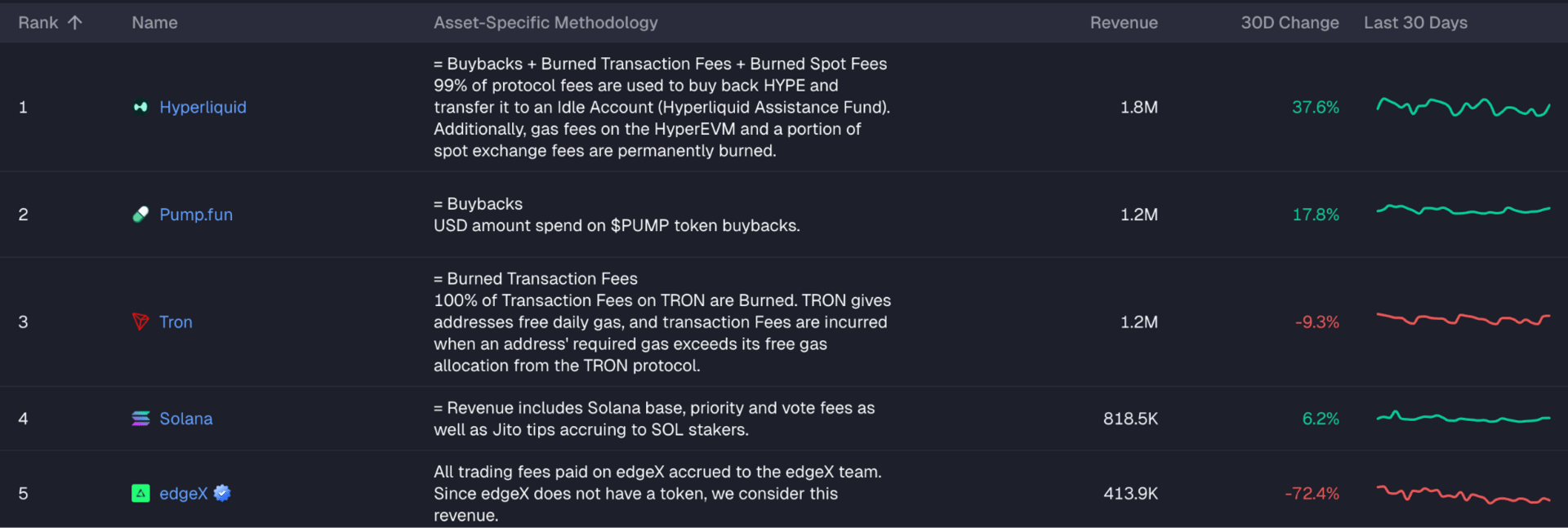Sort by the Name column header
Screen dimensions: 1568x528
[x=154, y=23]
